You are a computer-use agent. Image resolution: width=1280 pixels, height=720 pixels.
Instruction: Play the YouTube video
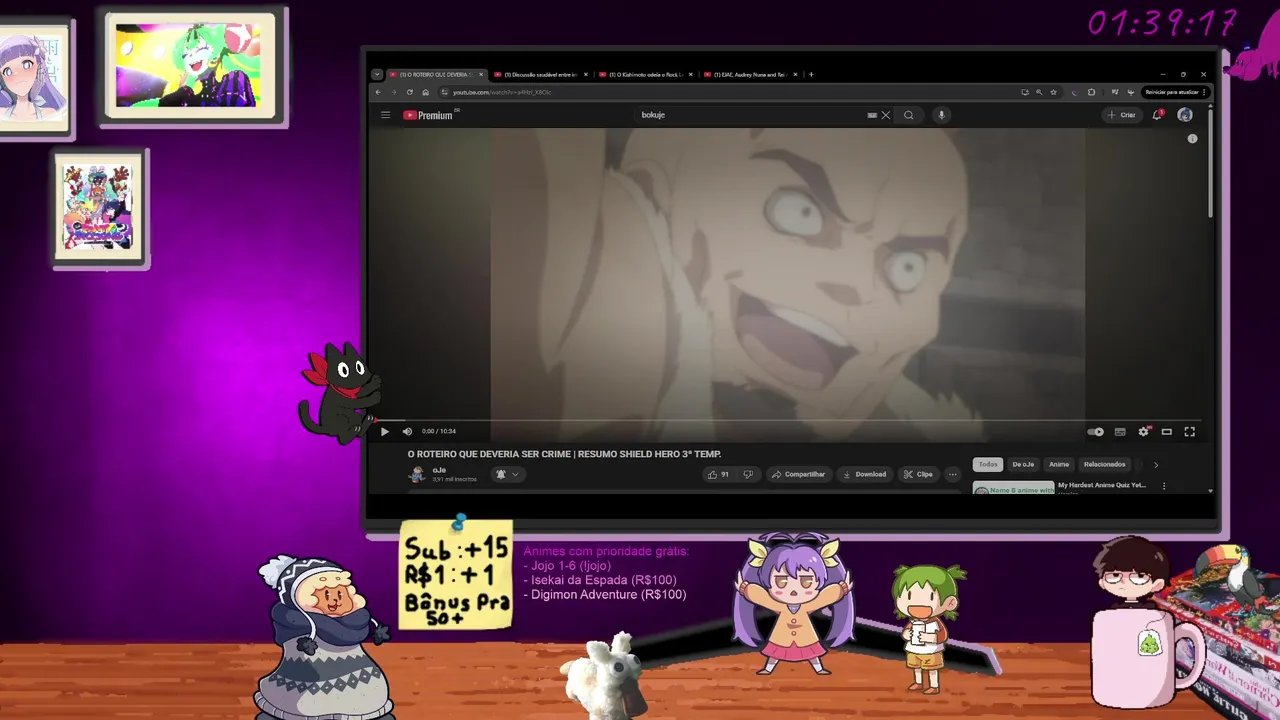pyautogui.click(x=384, y=432)
